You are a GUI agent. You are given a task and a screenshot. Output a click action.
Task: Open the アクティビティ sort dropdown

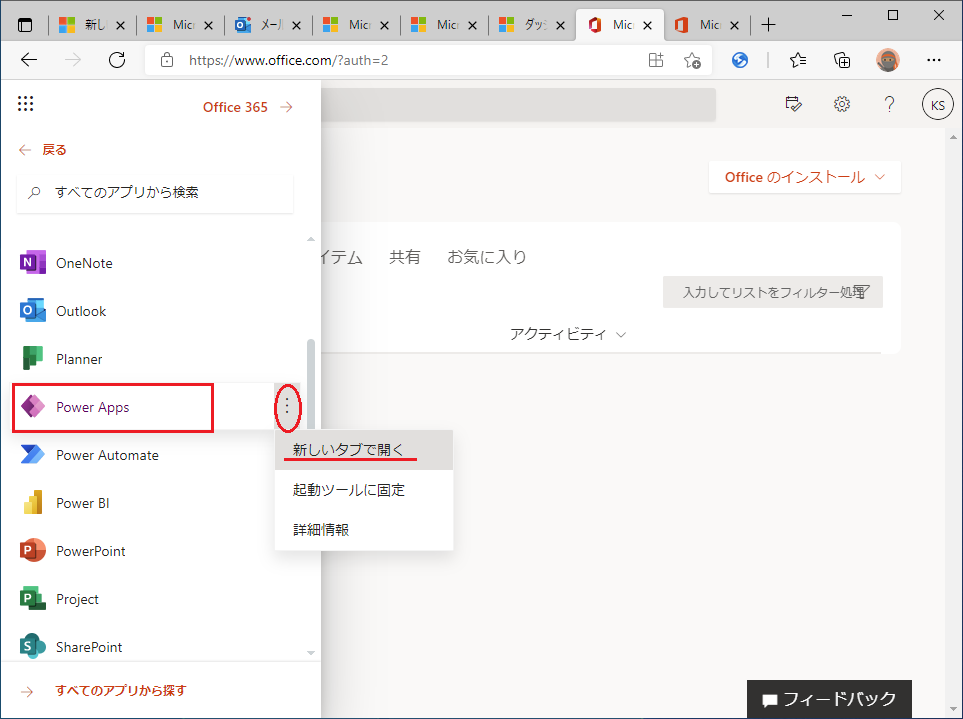(x=567, y=334)
